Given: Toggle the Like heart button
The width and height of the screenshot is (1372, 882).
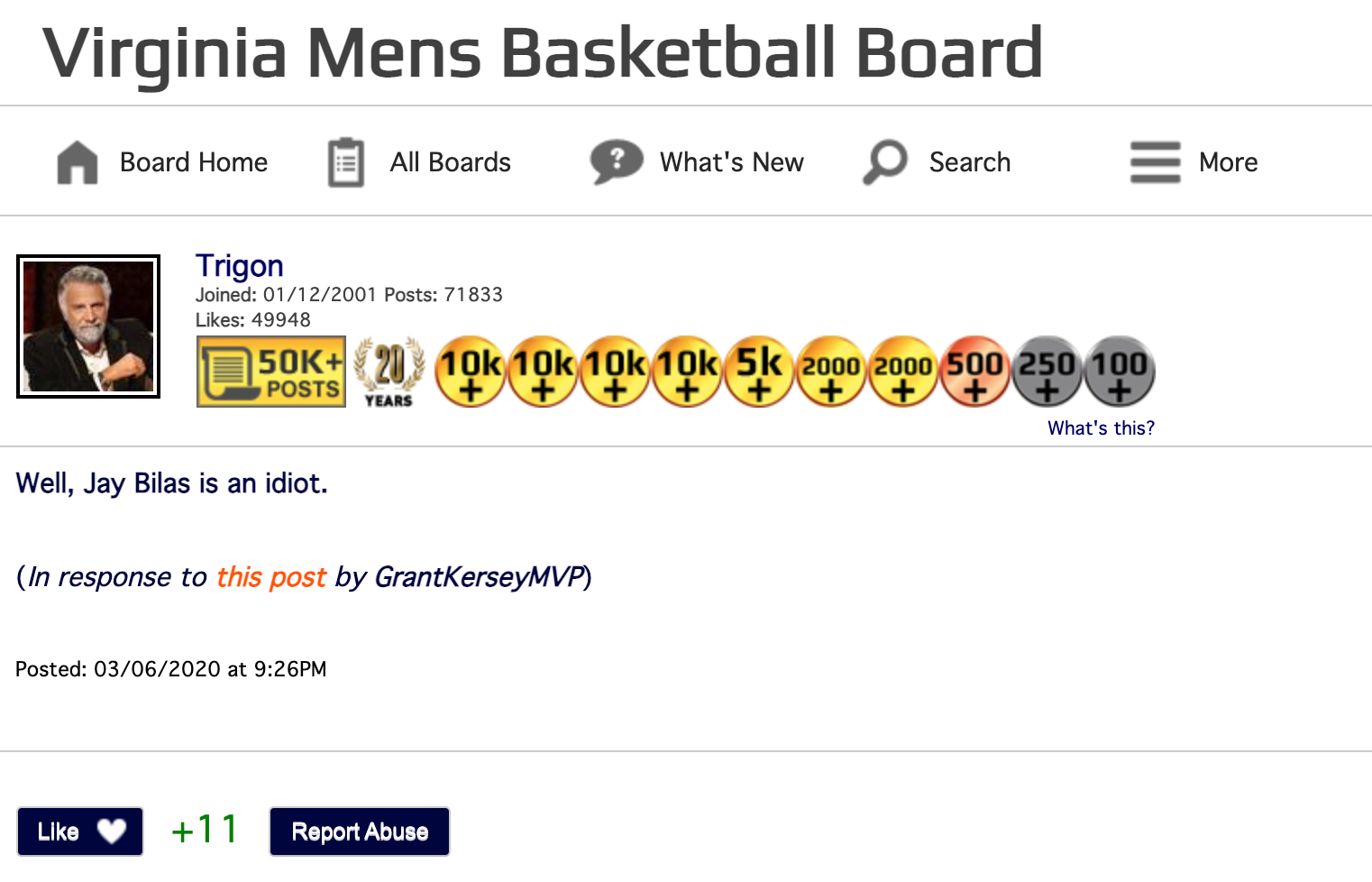Looking at the screenshot, I should pos(80,831).
